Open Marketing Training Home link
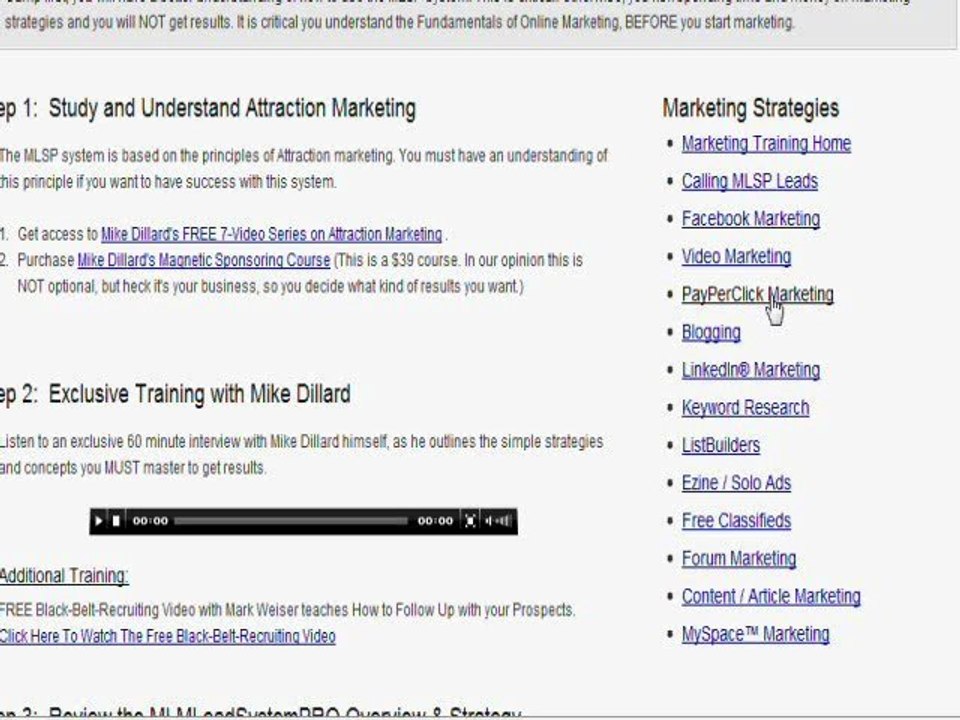The width and height of the screenshot is (960, 720). (766, 144)
